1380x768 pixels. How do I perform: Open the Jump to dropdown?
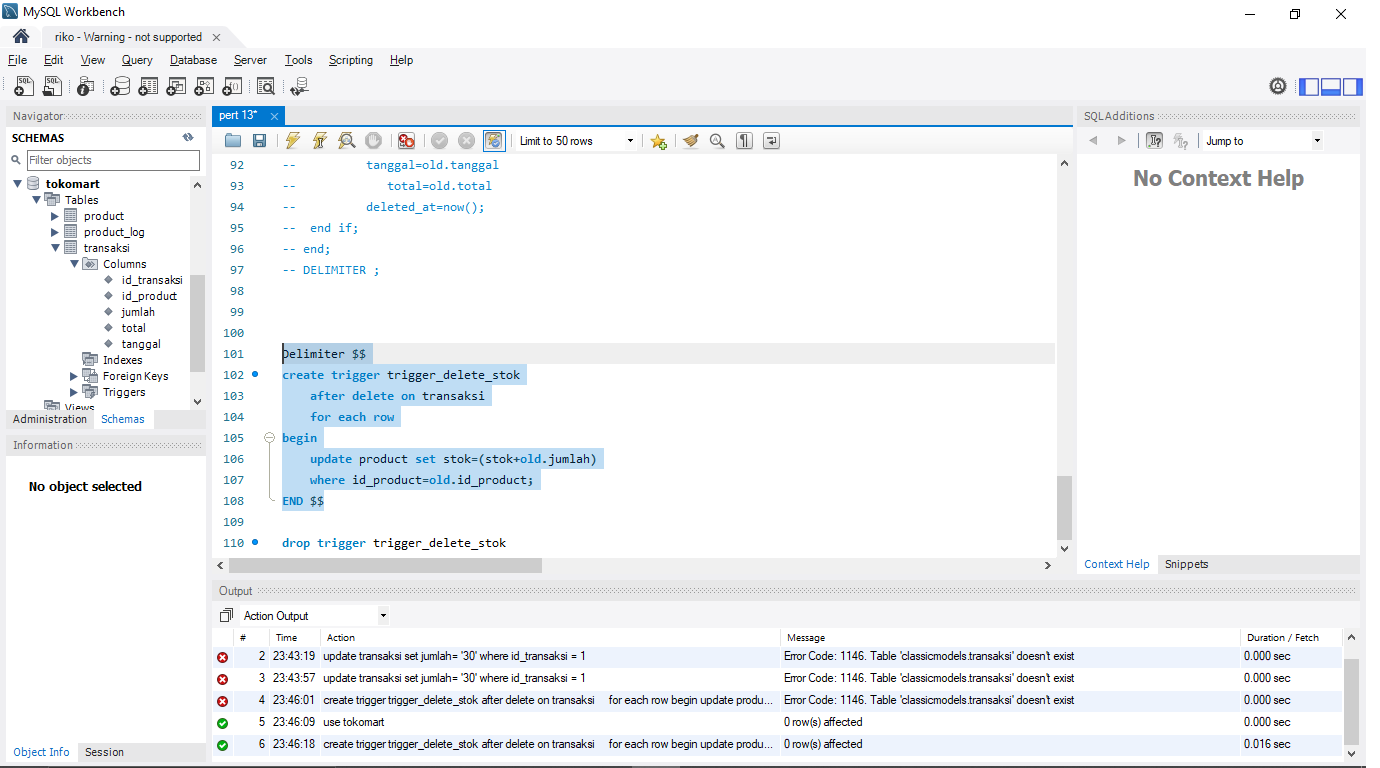[1263, 141]
